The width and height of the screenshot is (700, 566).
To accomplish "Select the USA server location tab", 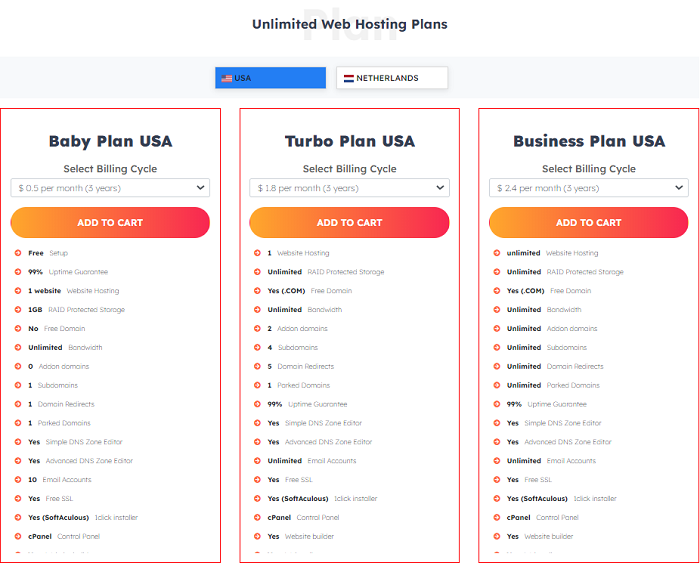I will [x=270, y=78].
